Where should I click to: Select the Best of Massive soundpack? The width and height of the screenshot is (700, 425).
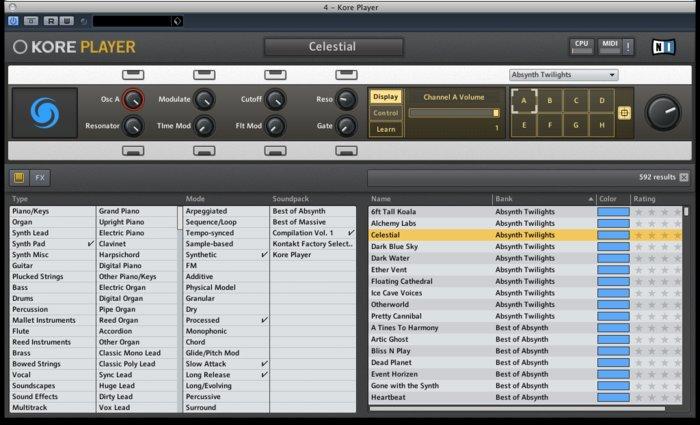pos(313,222)
